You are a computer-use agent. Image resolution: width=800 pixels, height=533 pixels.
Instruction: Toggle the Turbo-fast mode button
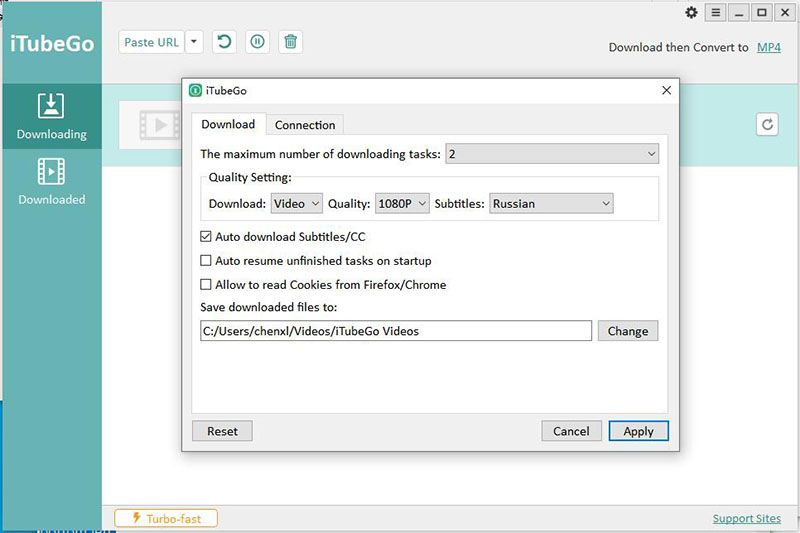pos(166,518)
